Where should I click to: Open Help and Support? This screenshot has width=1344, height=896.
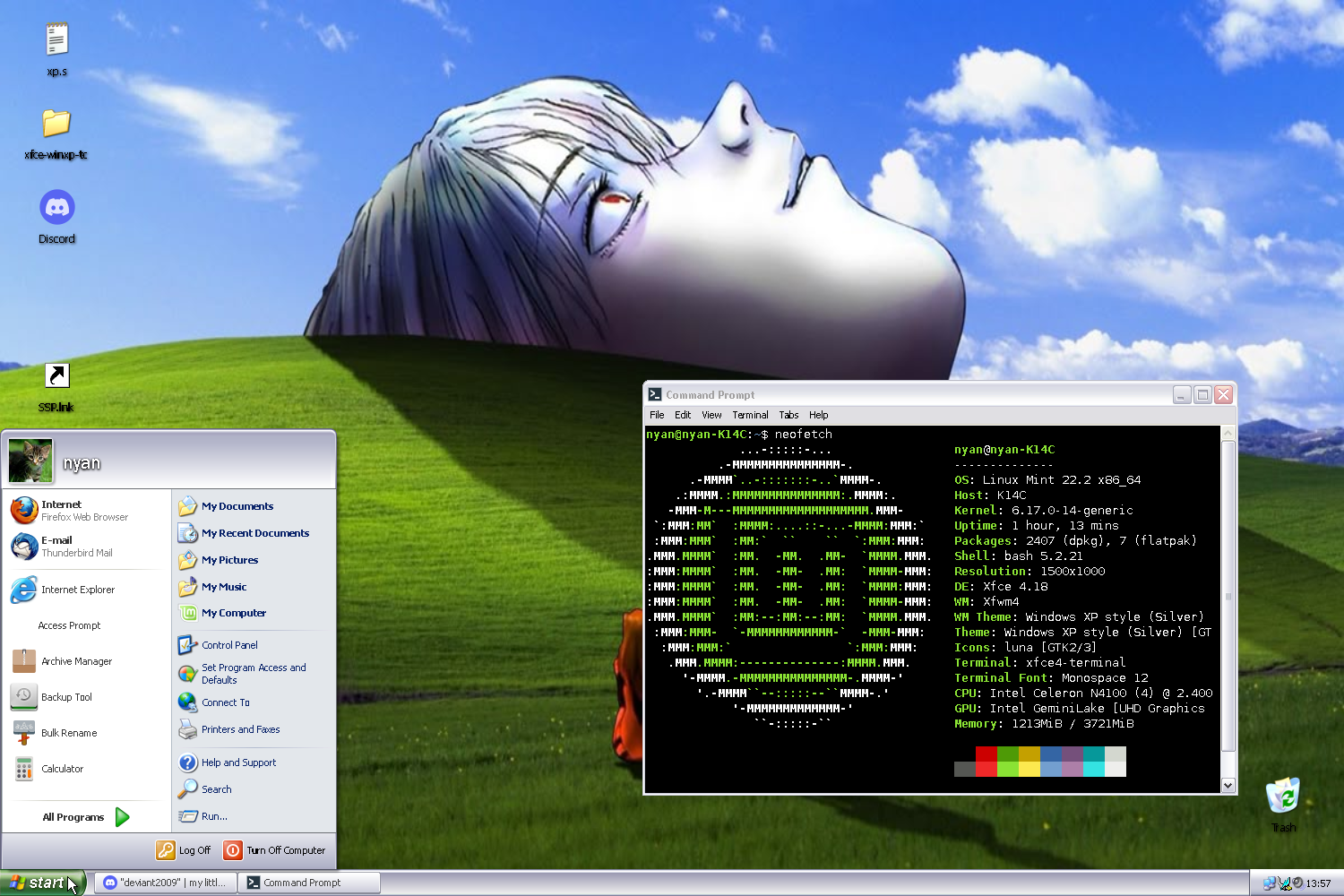point(251,762)
